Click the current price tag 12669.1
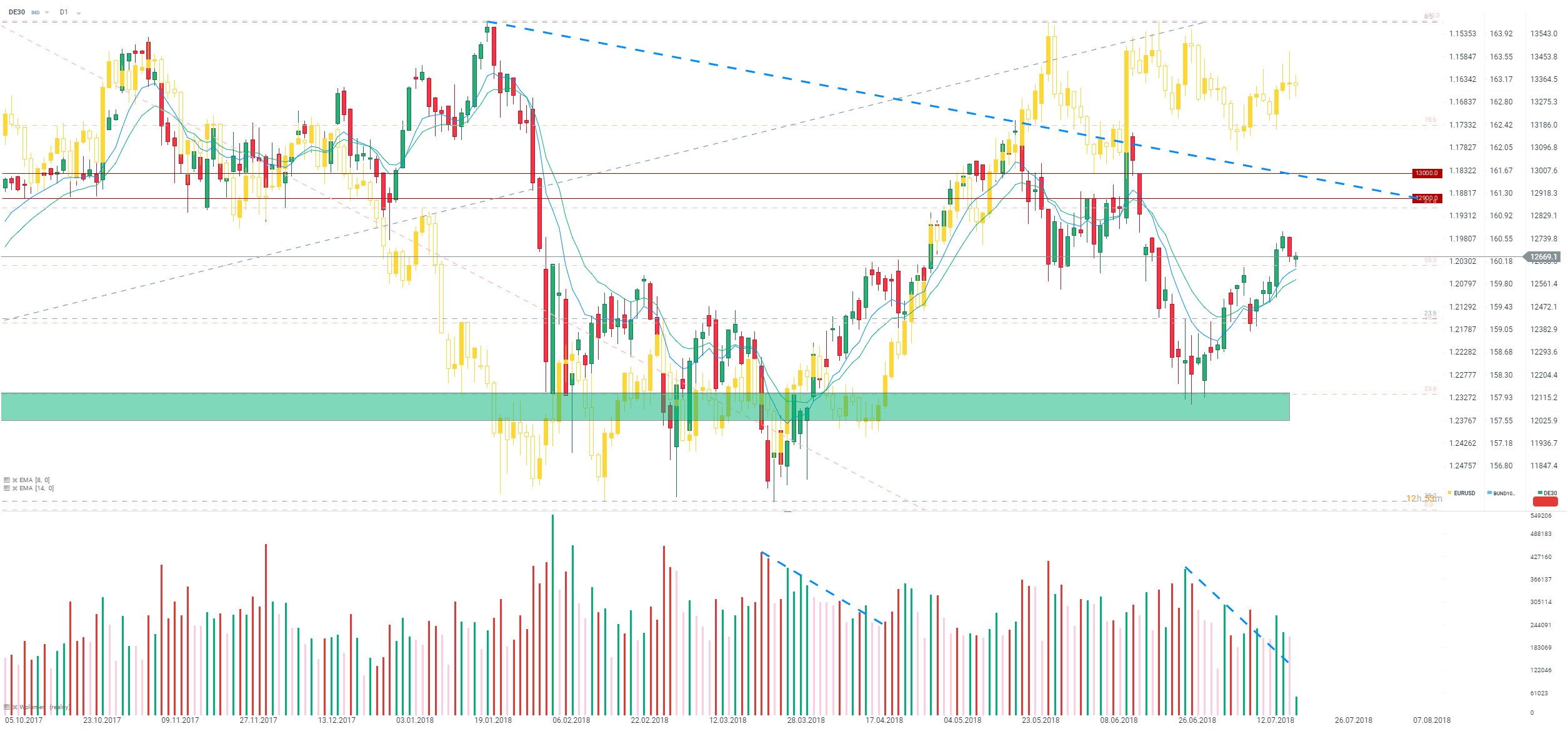 pos(1543,257)
